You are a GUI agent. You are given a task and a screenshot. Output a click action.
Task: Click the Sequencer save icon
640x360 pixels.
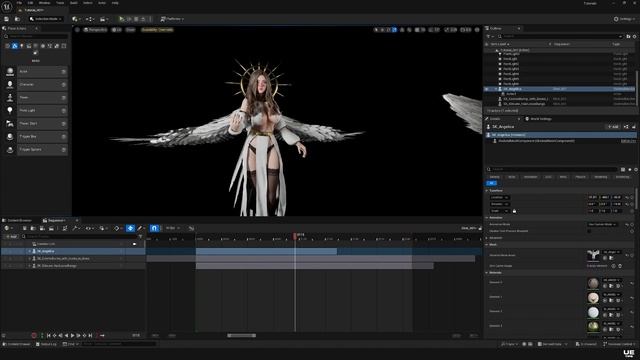[x=24, y=228]
